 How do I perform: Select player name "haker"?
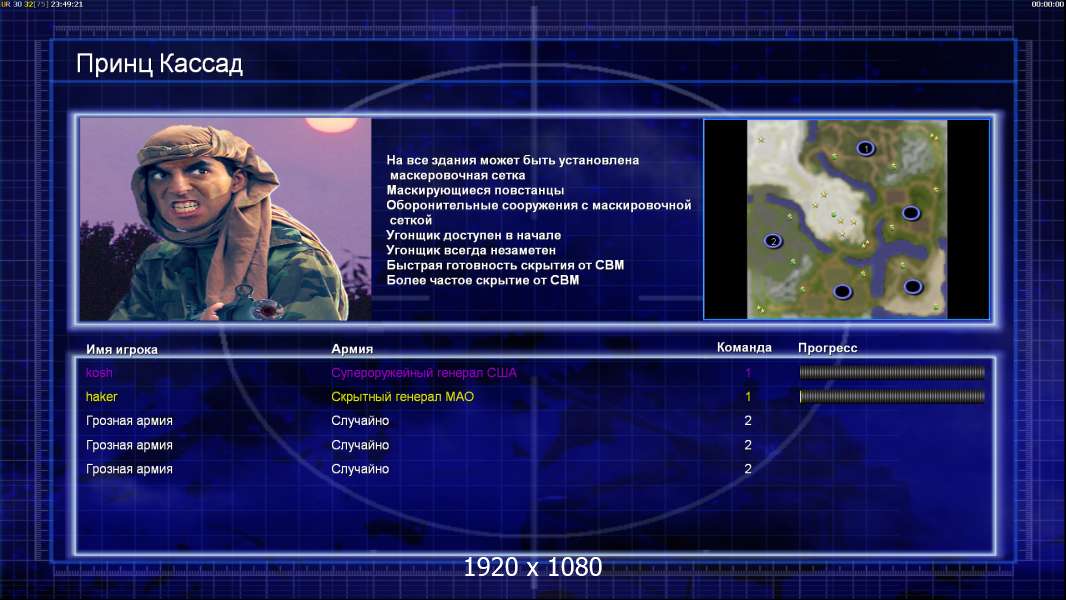[102, 396]
